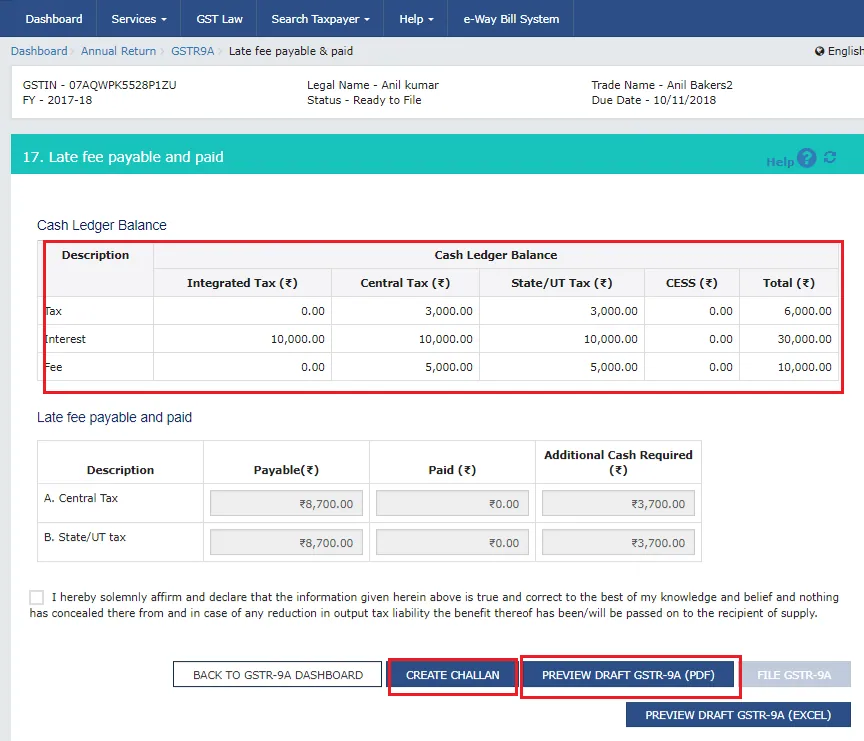Click Fee row State/UT Tax 5,000.00

pyautogui.click(x=613, y=367)
